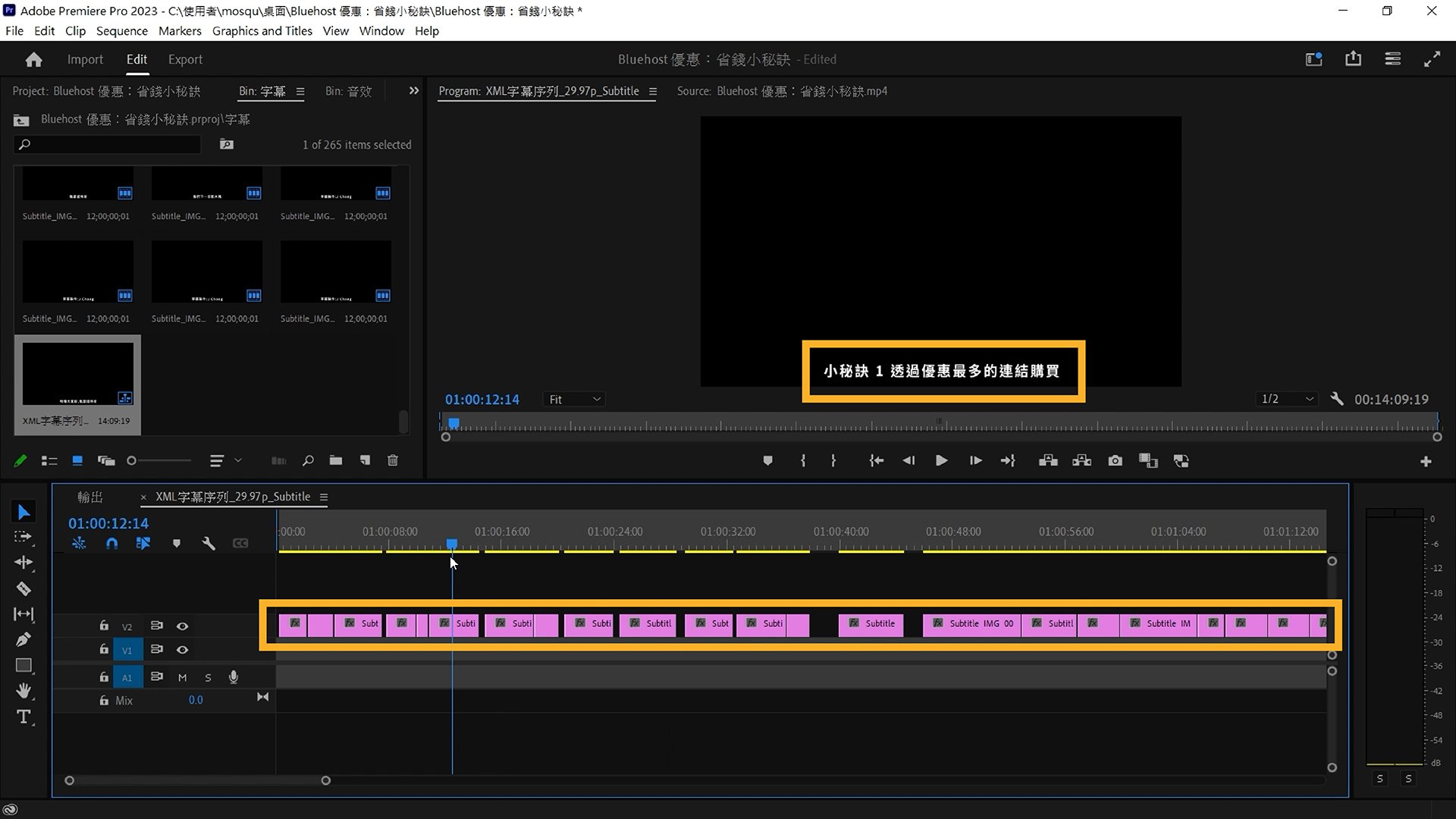Image resolution: width=1456 pixels, height=819 pixels.
Task: Enable A1 voice-over record microphone
Action: [234, 677]
